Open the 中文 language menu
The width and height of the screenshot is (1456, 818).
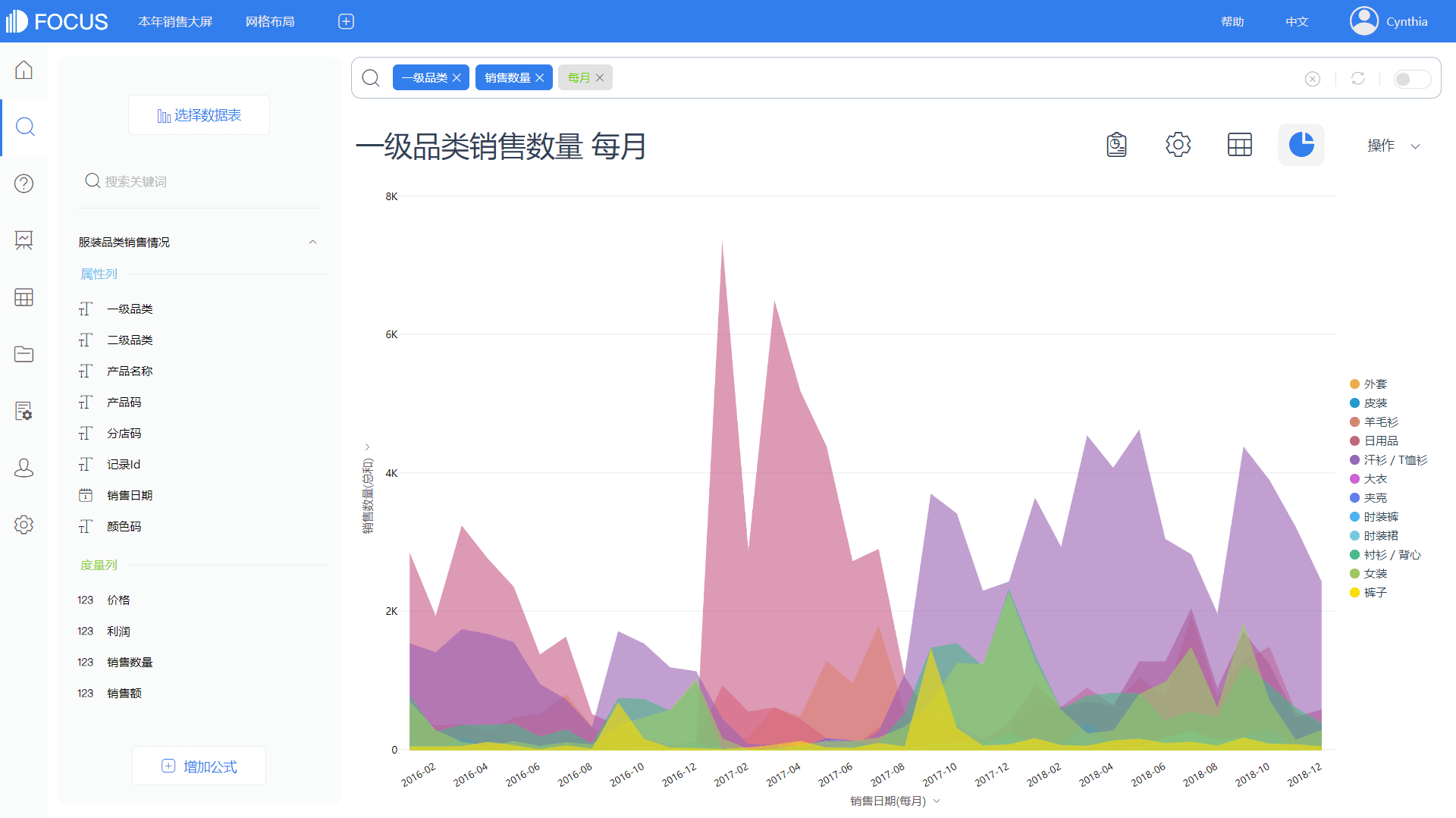(x=1297, y=21)
